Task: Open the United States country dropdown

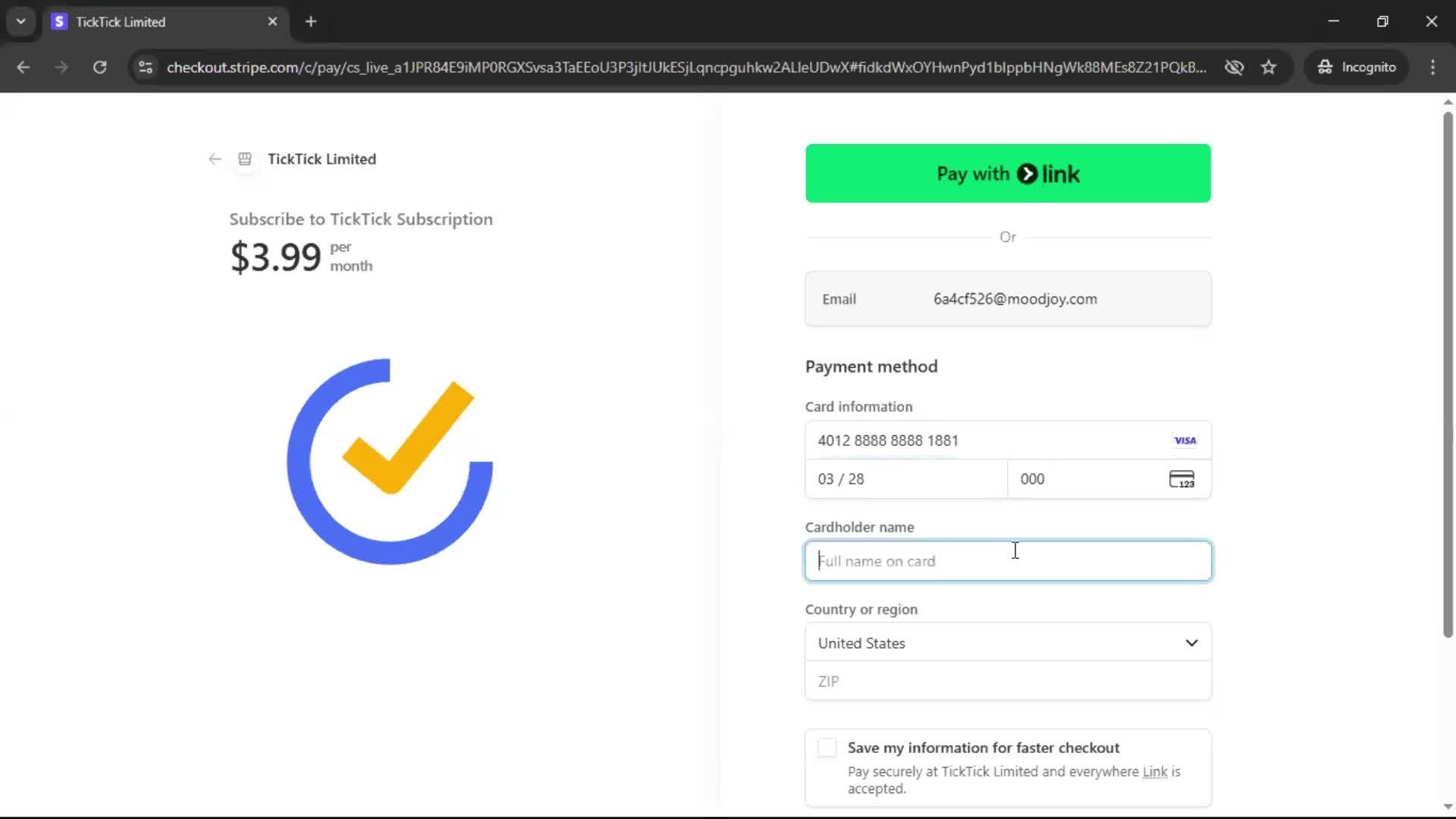Action: point(1008,643)
